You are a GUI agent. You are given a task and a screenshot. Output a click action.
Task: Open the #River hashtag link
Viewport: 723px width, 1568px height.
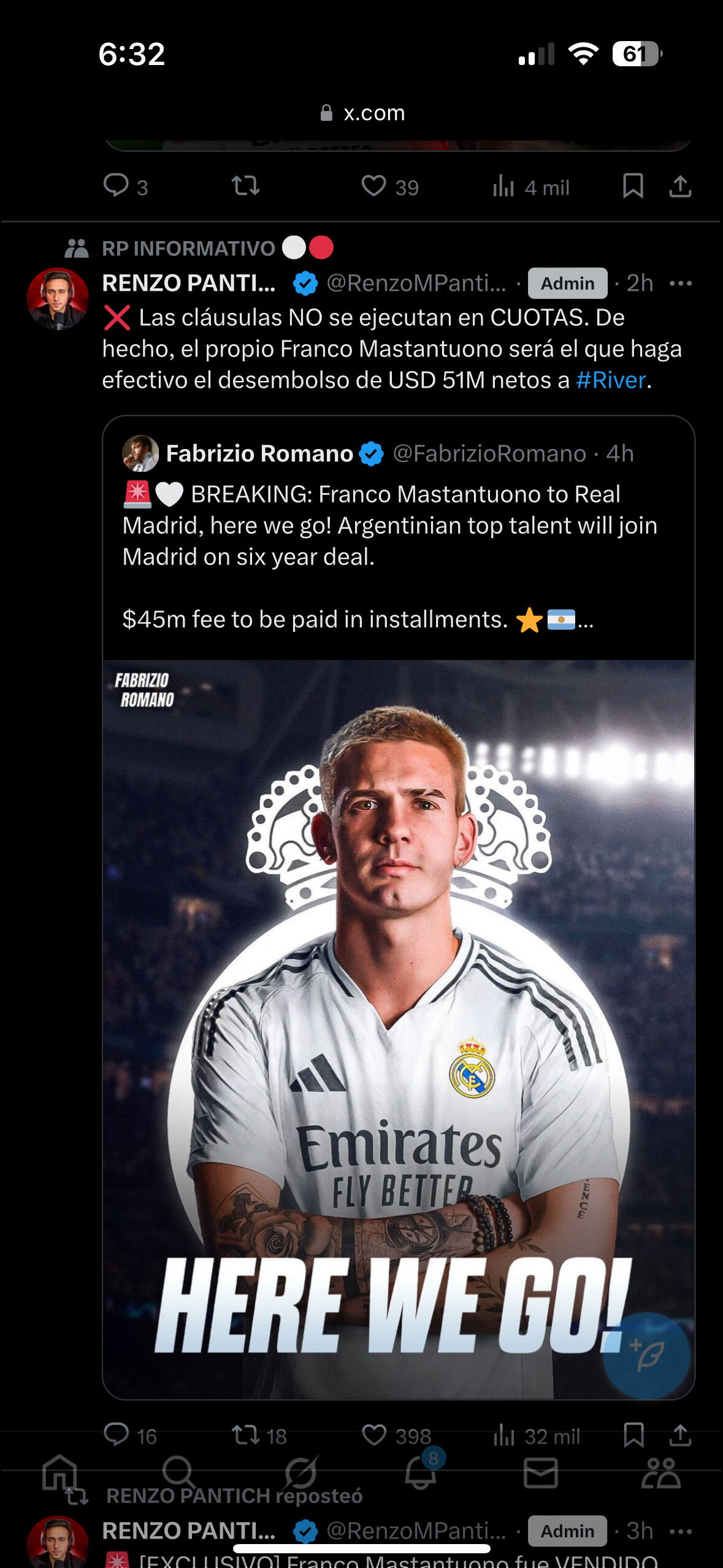[611, 380]
